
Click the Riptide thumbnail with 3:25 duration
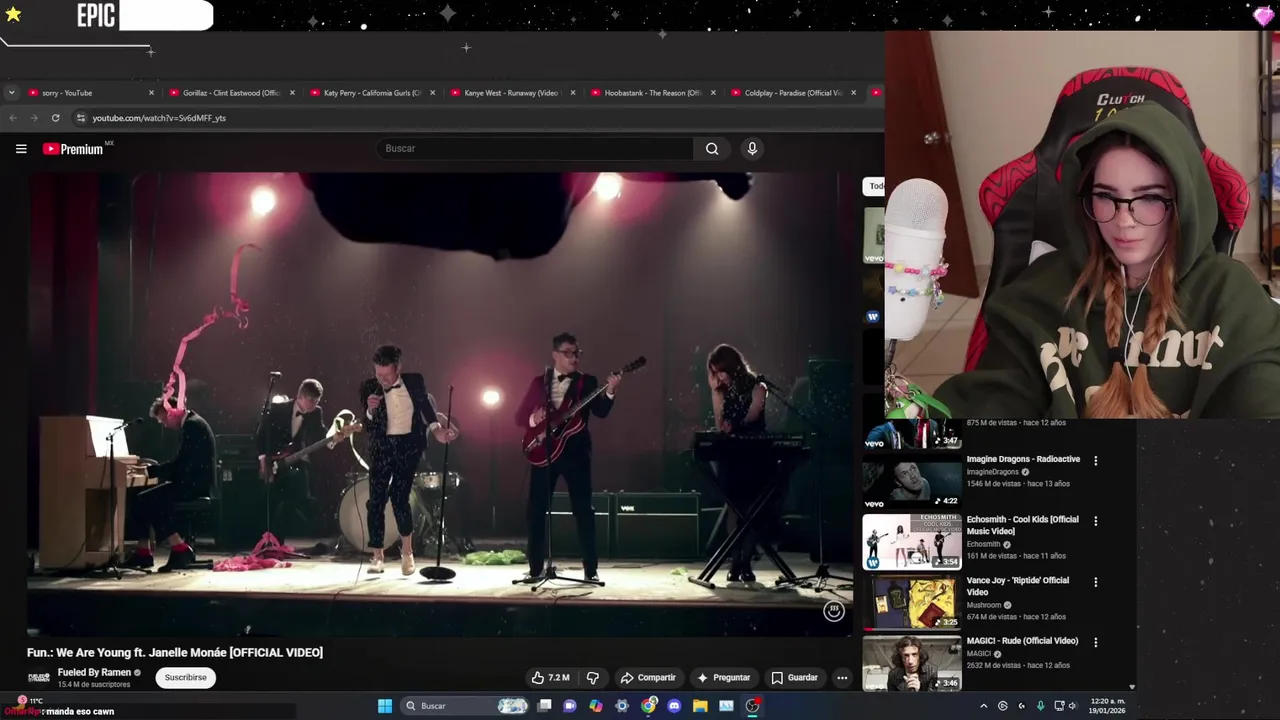911,602
